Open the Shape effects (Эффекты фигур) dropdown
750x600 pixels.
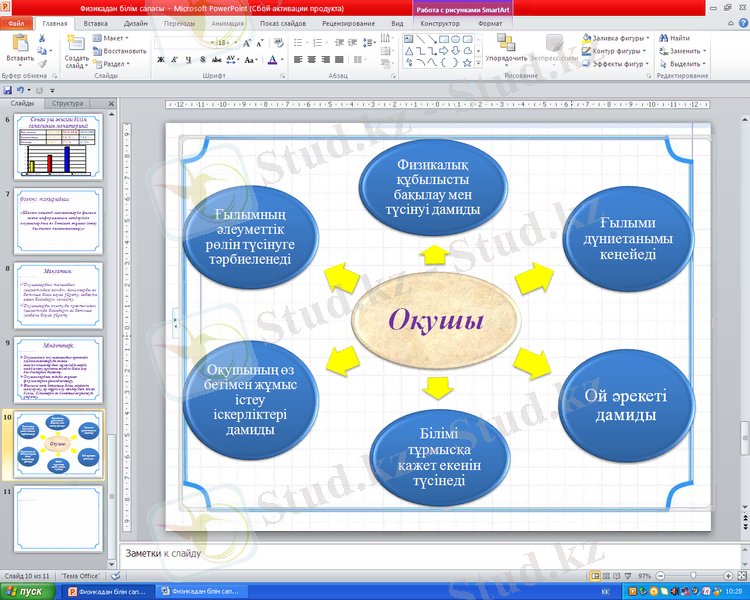click(620, 62)
